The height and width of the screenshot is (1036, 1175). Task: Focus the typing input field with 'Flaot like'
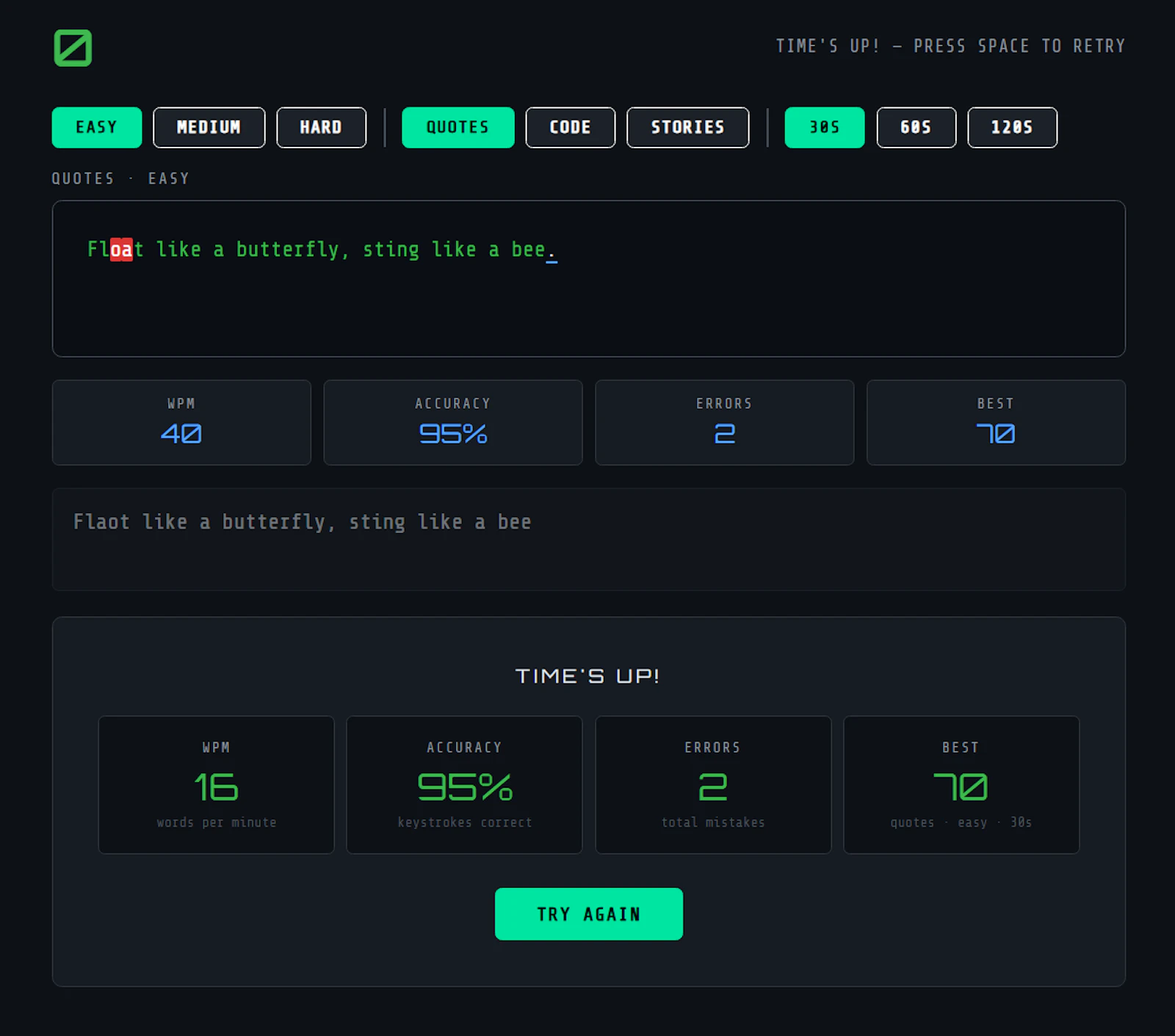[589, 540]
